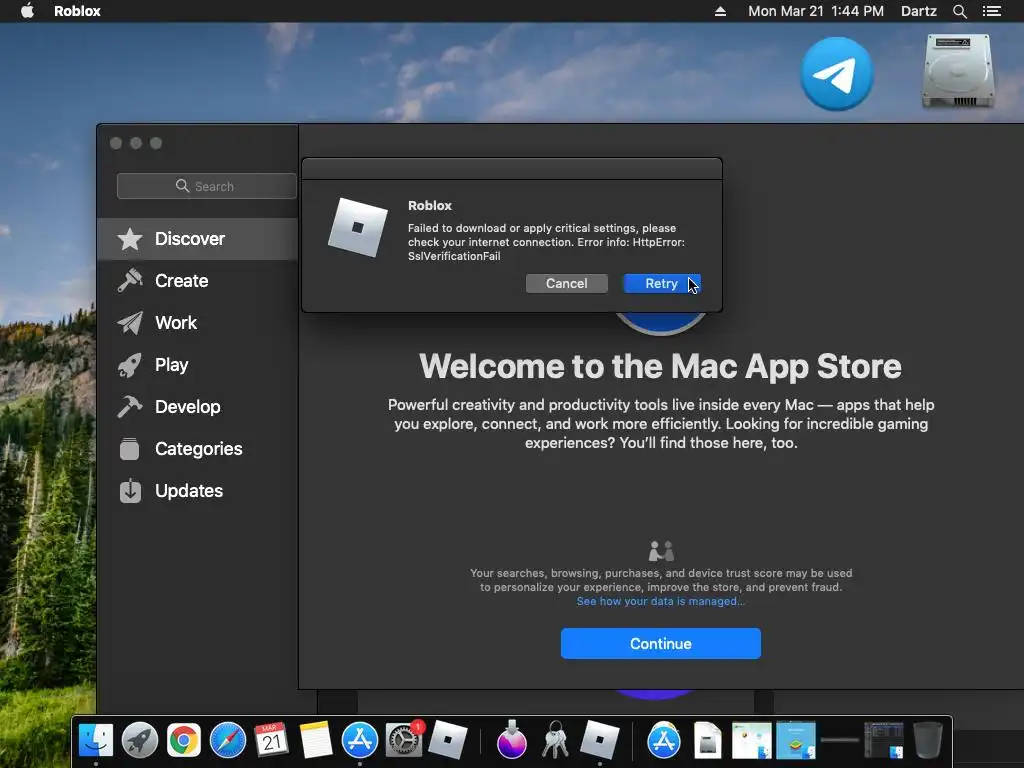Viewport: 1024px width, 768px height.
Task: Select Play in the App Store sidebar
Action: click(x=197, y=364)
